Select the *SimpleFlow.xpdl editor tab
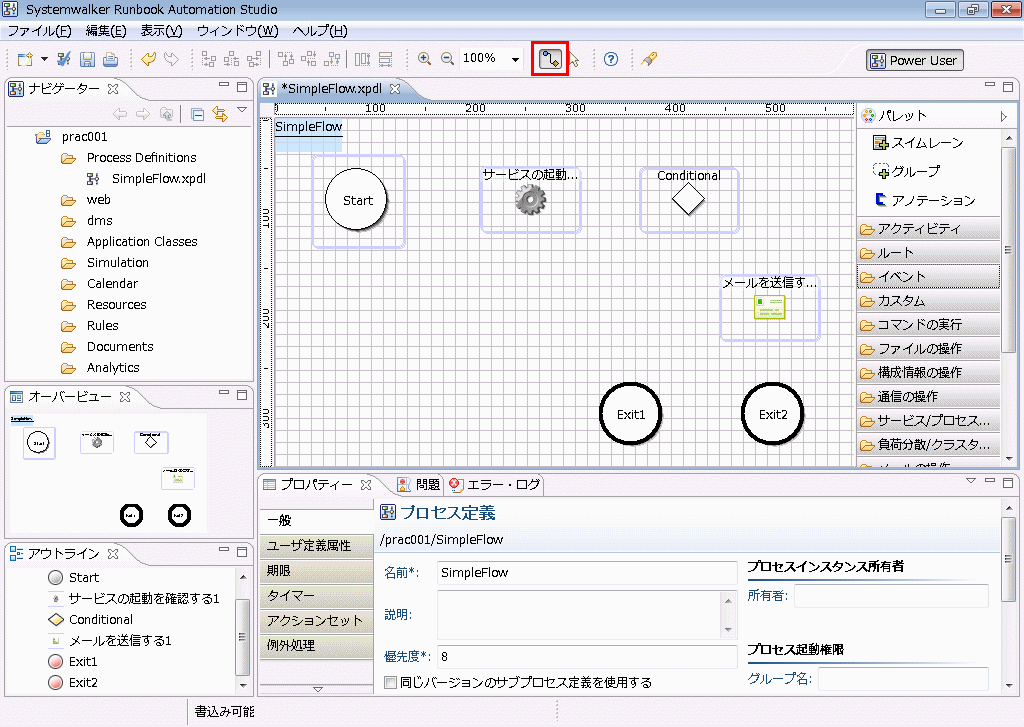Viewport: 1024px width, 727px height. pyautogui.click(x=331, y=88)
